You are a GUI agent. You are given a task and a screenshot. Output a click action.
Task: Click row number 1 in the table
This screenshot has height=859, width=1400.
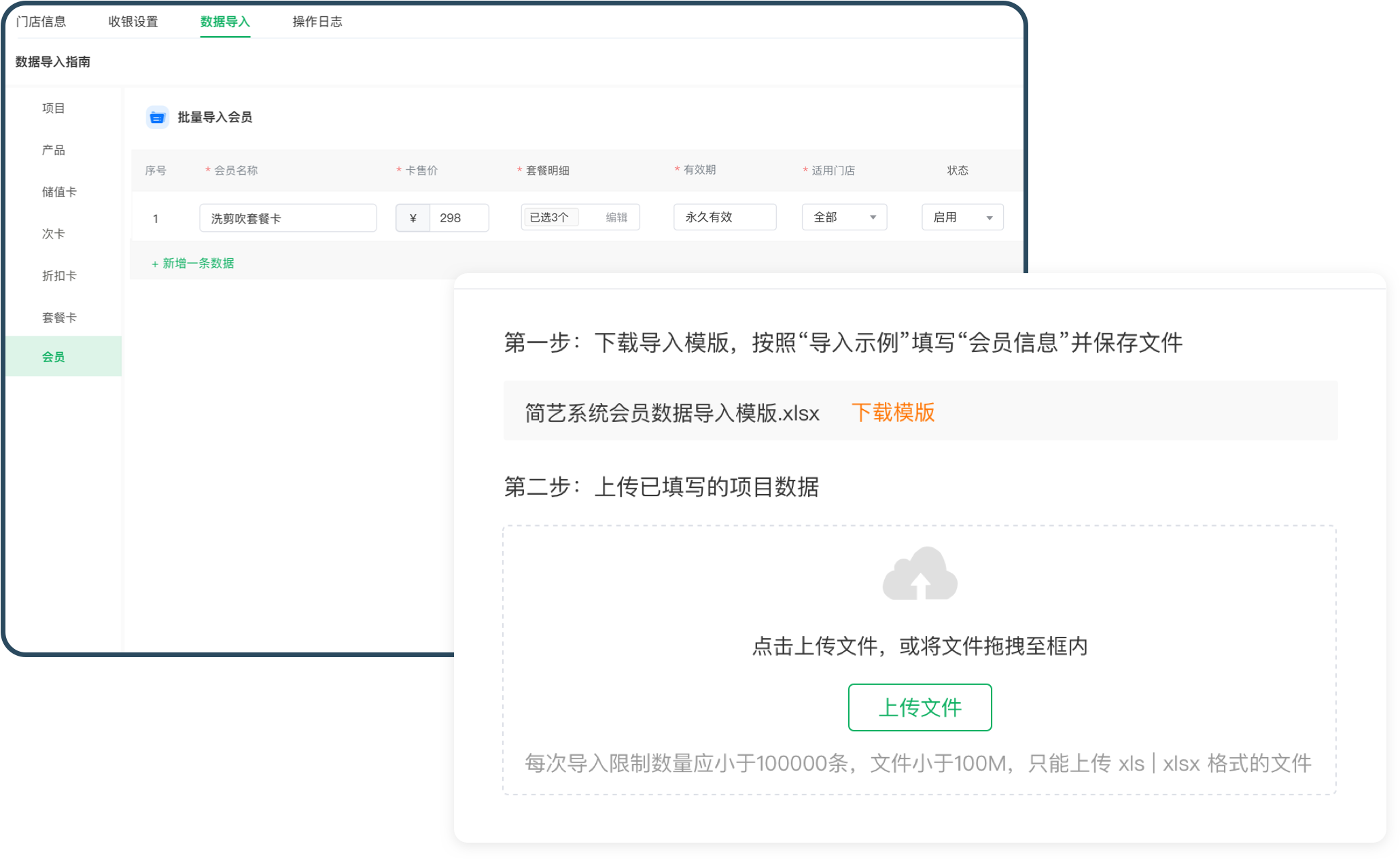click(156, 219)
